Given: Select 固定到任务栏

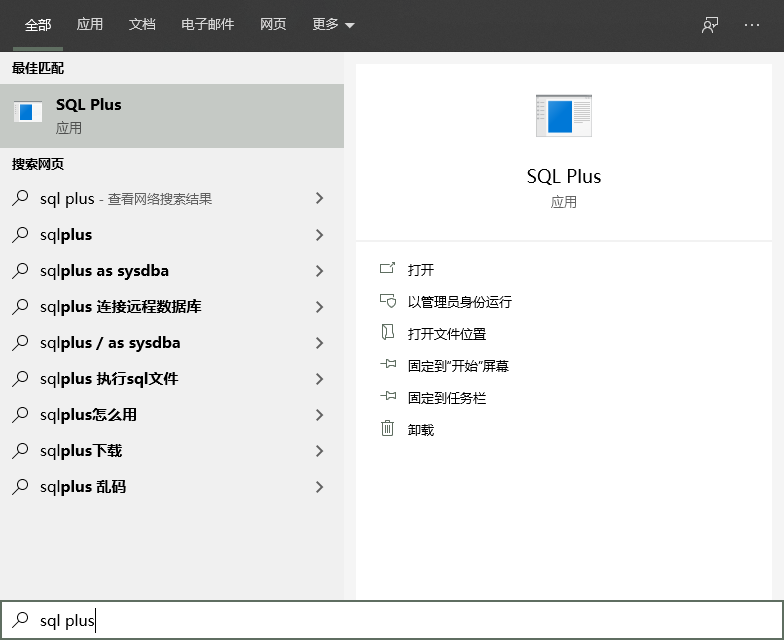Looking at the screenshot, I should (x=446, y=398).
